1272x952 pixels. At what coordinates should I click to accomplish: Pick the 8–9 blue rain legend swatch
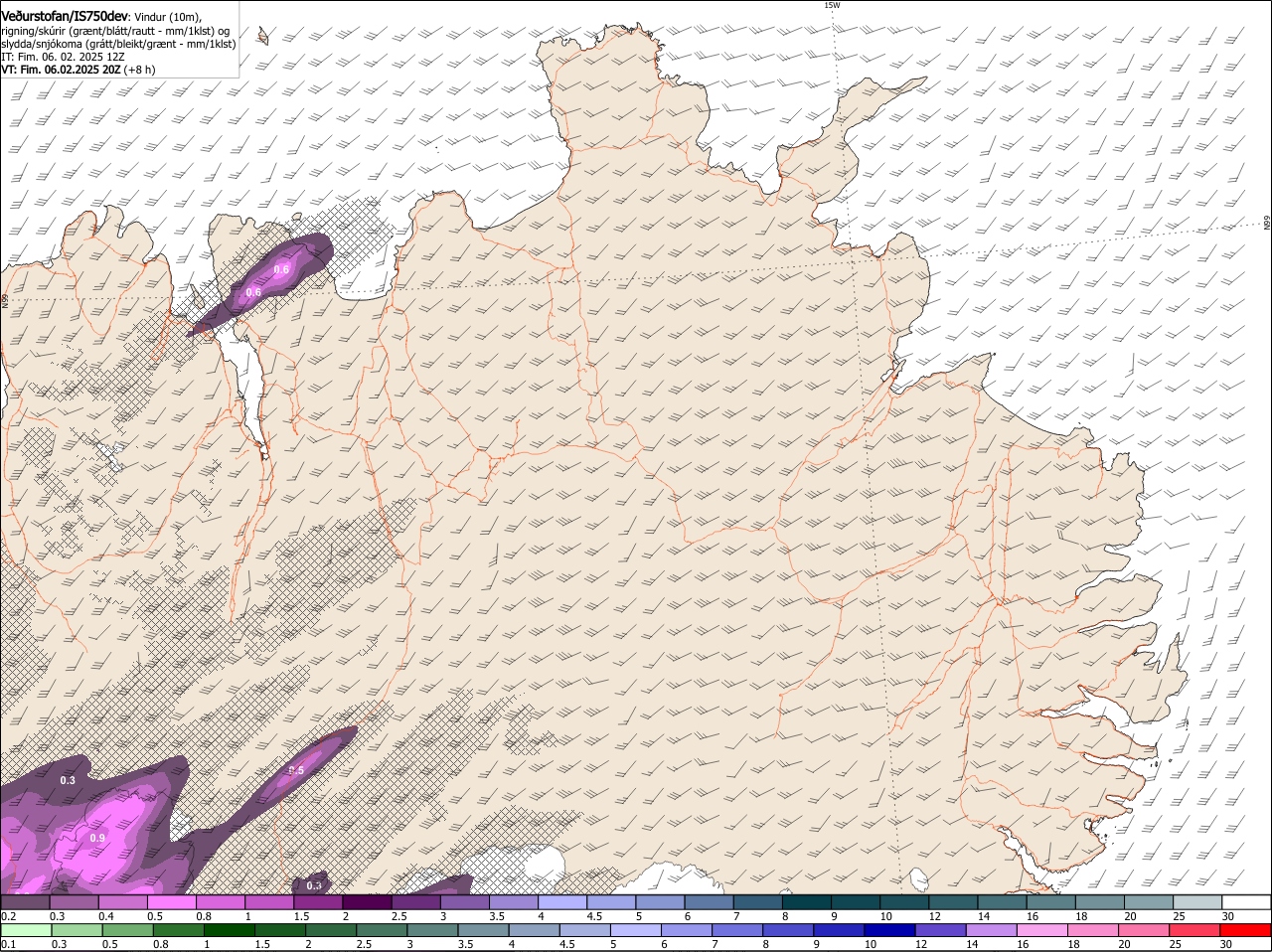coord(789,930)
